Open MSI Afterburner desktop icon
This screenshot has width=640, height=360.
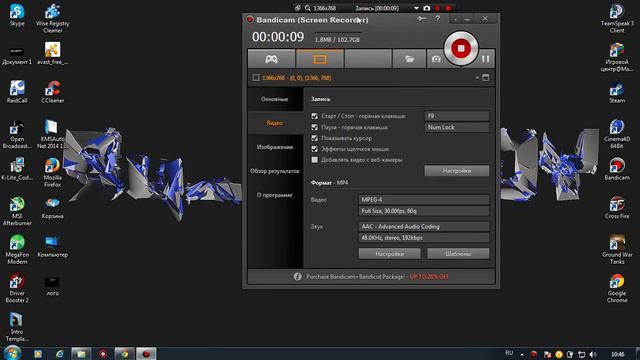(x=17, y=211)
